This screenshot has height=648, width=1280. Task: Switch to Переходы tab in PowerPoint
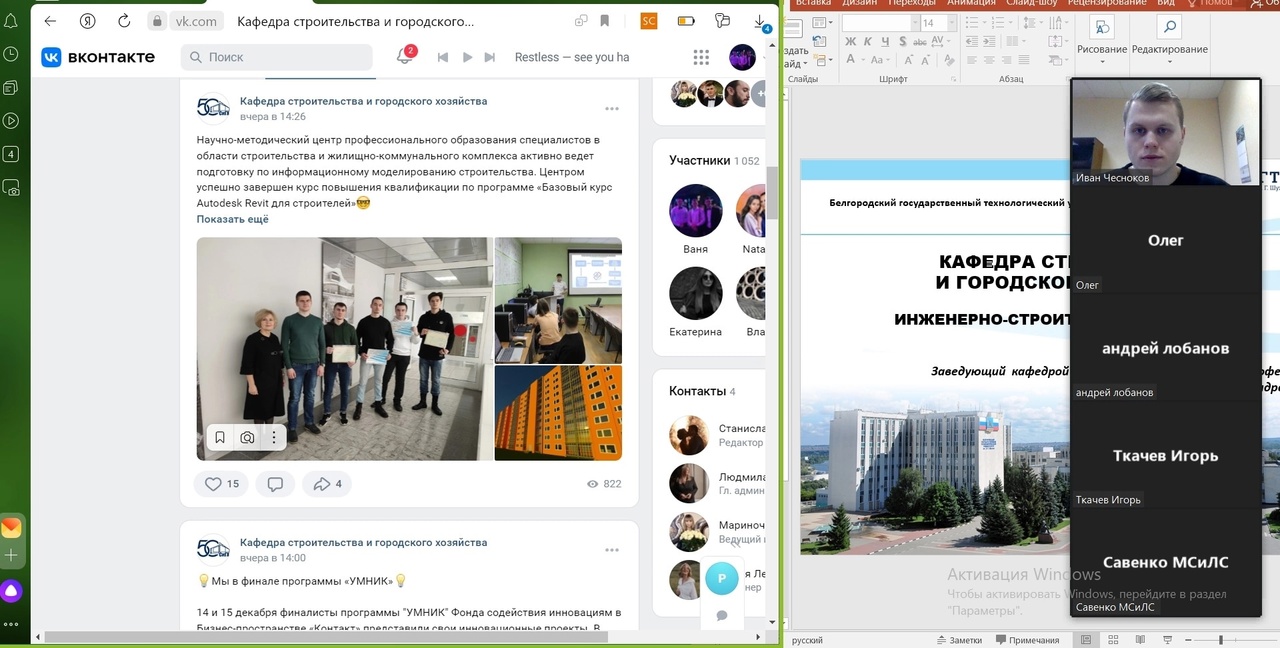[912, 4]
